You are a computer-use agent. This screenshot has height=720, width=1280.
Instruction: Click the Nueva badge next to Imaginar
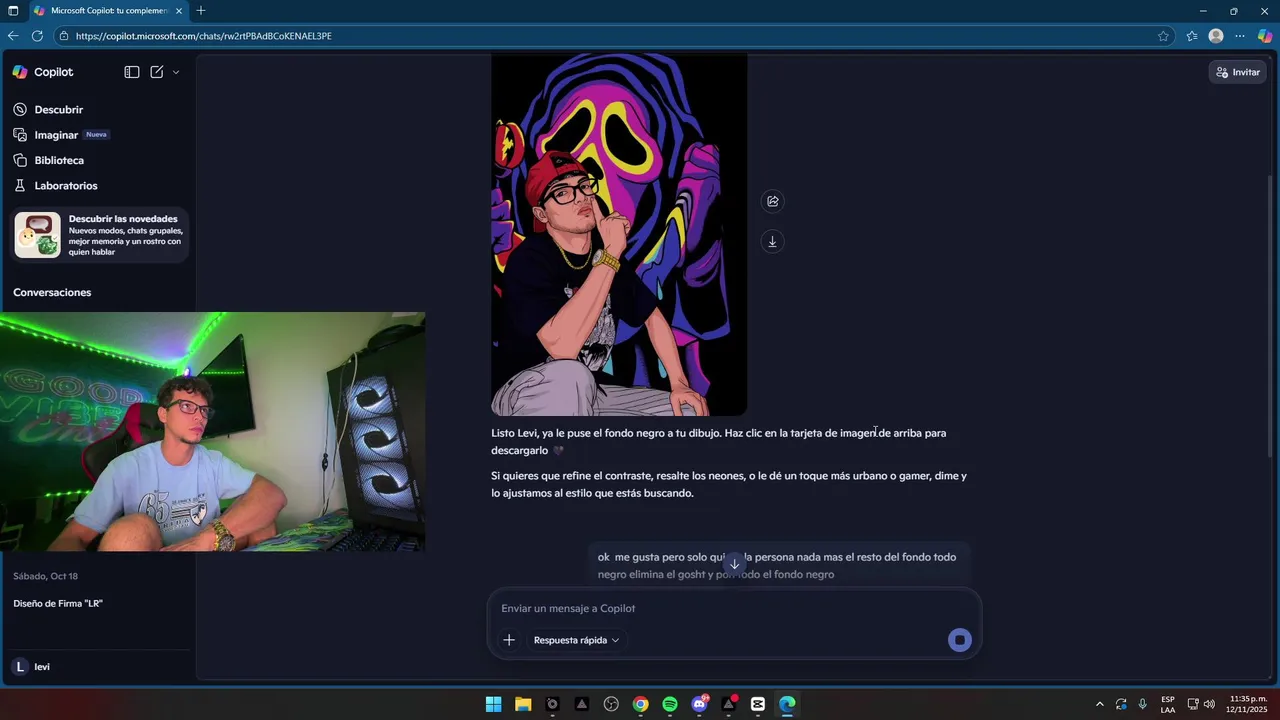[96, 135]
